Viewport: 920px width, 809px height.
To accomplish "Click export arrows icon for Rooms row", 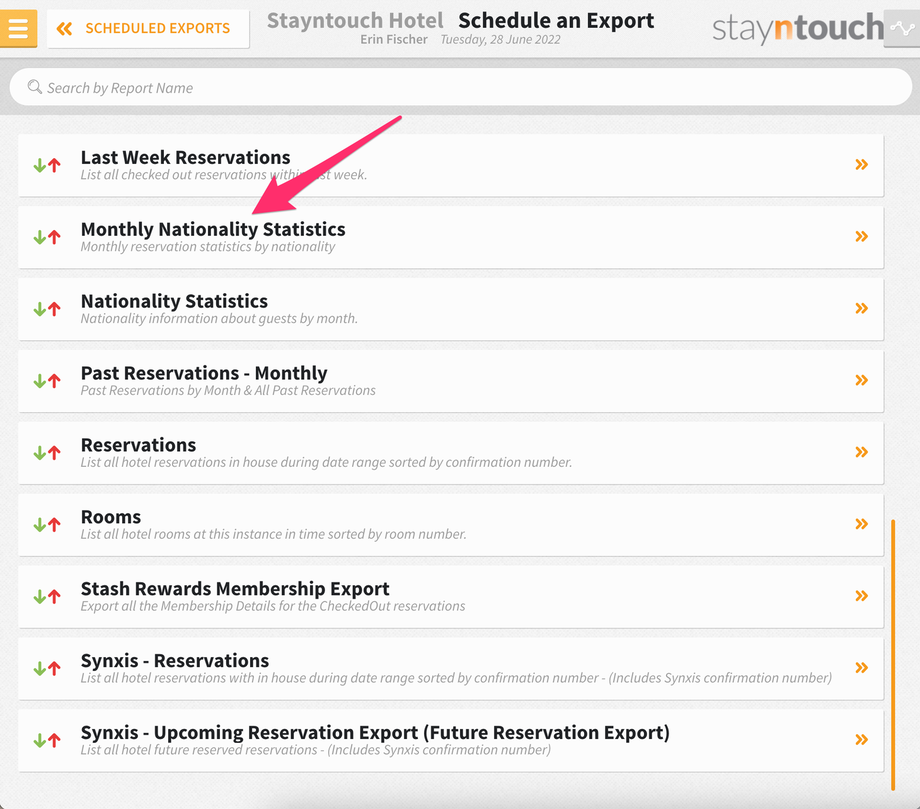I will (x=47, y=524).
